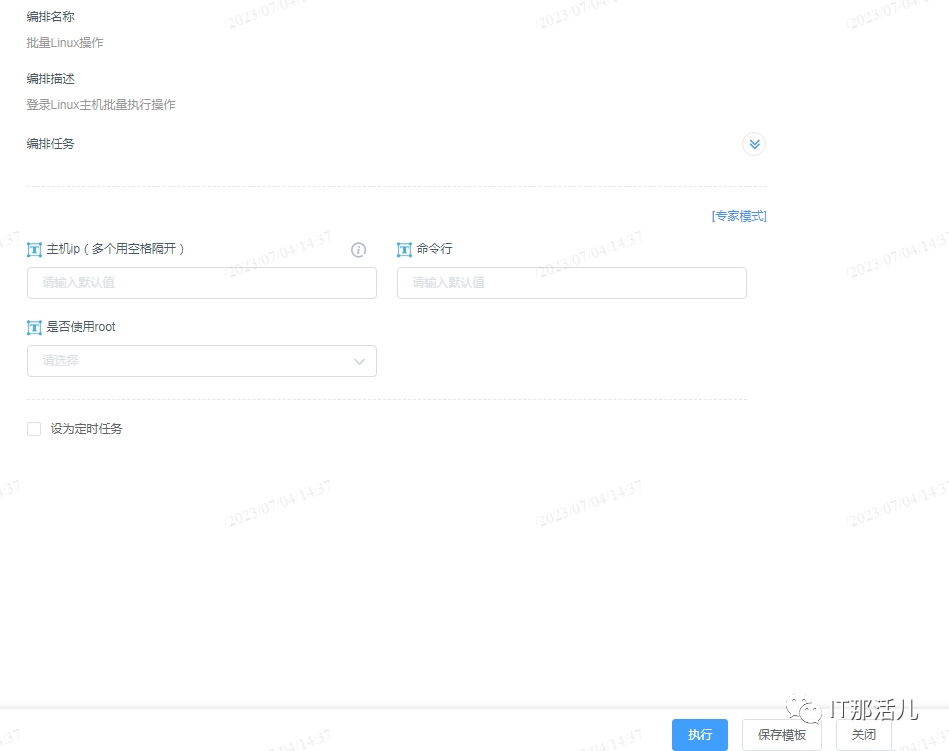Click the text-field icon before 主机ip

[34, 249]
